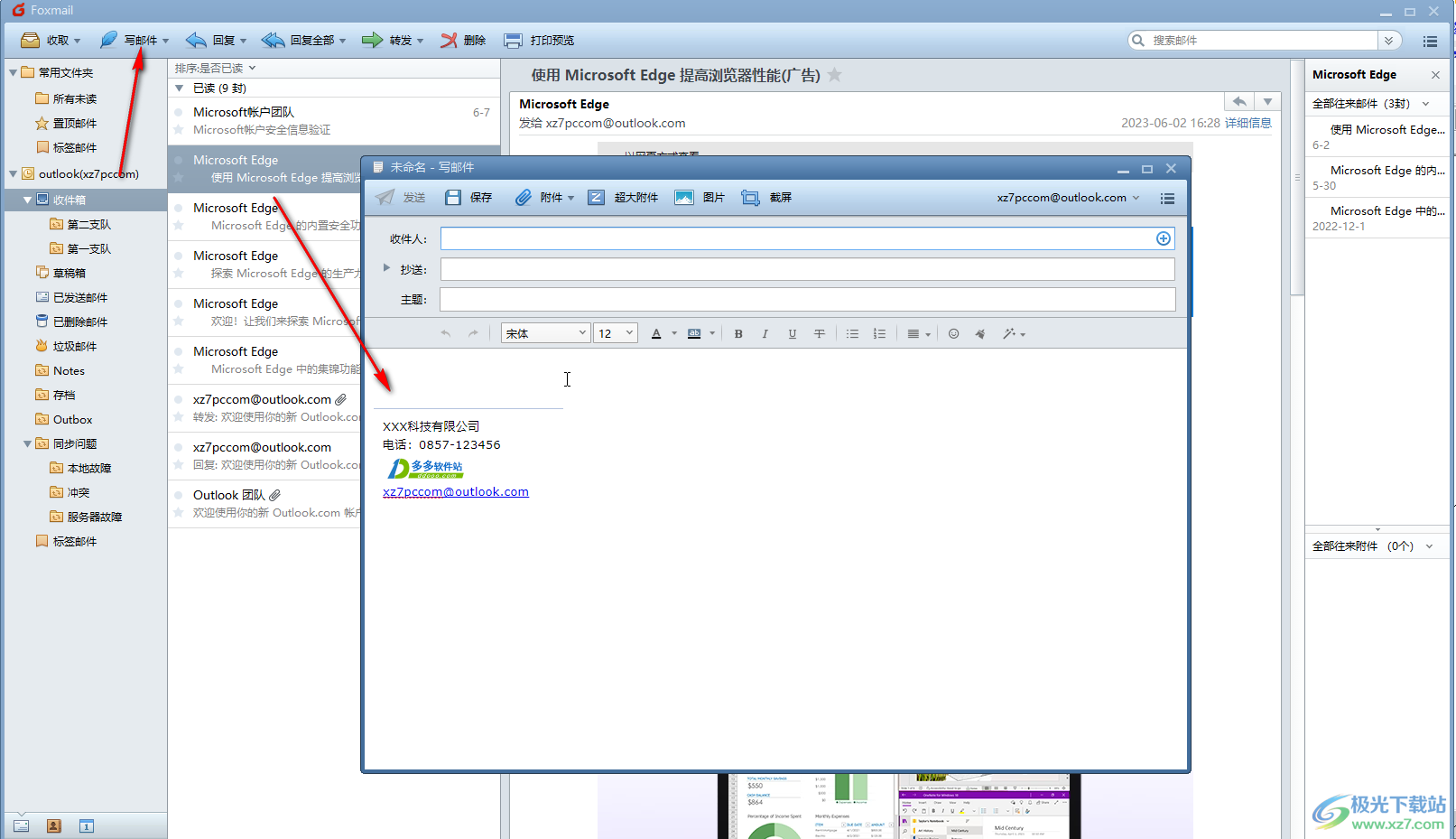Viewport: 1456px width, 839px height.
Task: Open the highlight color dropdown arrow
Action: (712, 333)
